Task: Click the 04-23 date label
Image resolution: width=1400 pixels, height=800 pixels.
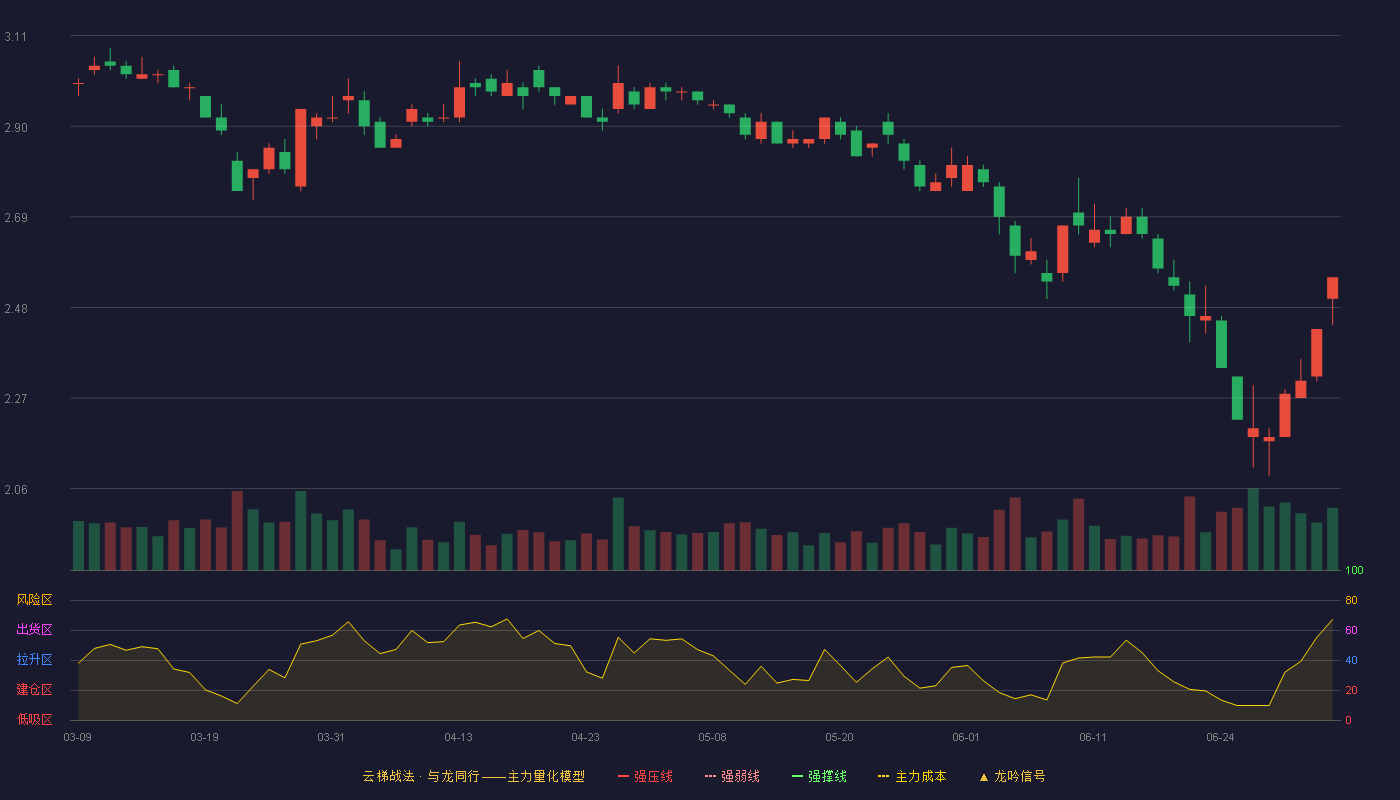Action: click(x=585, y=737)
